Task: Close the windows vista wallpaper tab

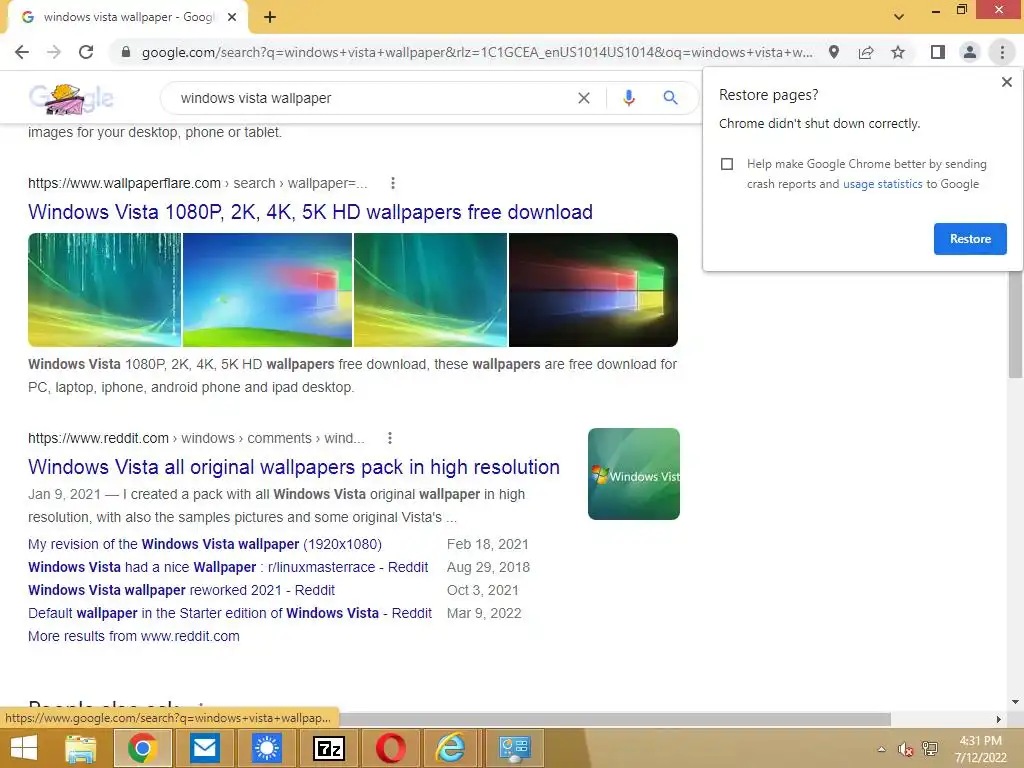Action: 232,18
